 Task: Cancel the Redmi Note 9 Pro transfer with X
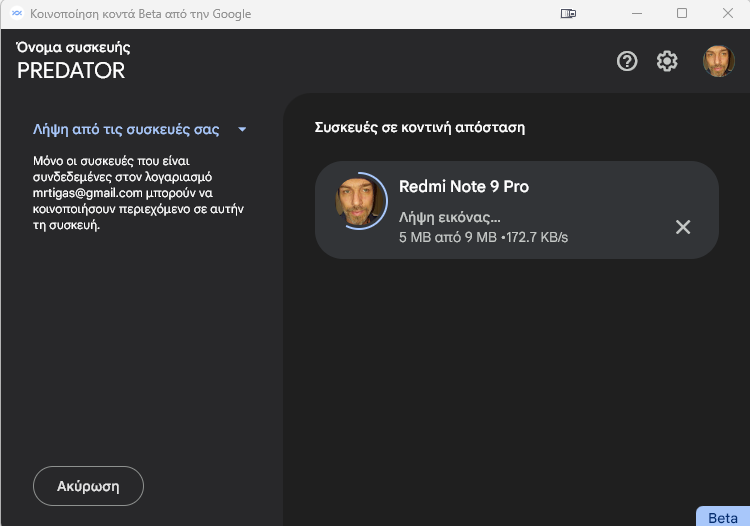pyautogui.click(x=683, y=227)
